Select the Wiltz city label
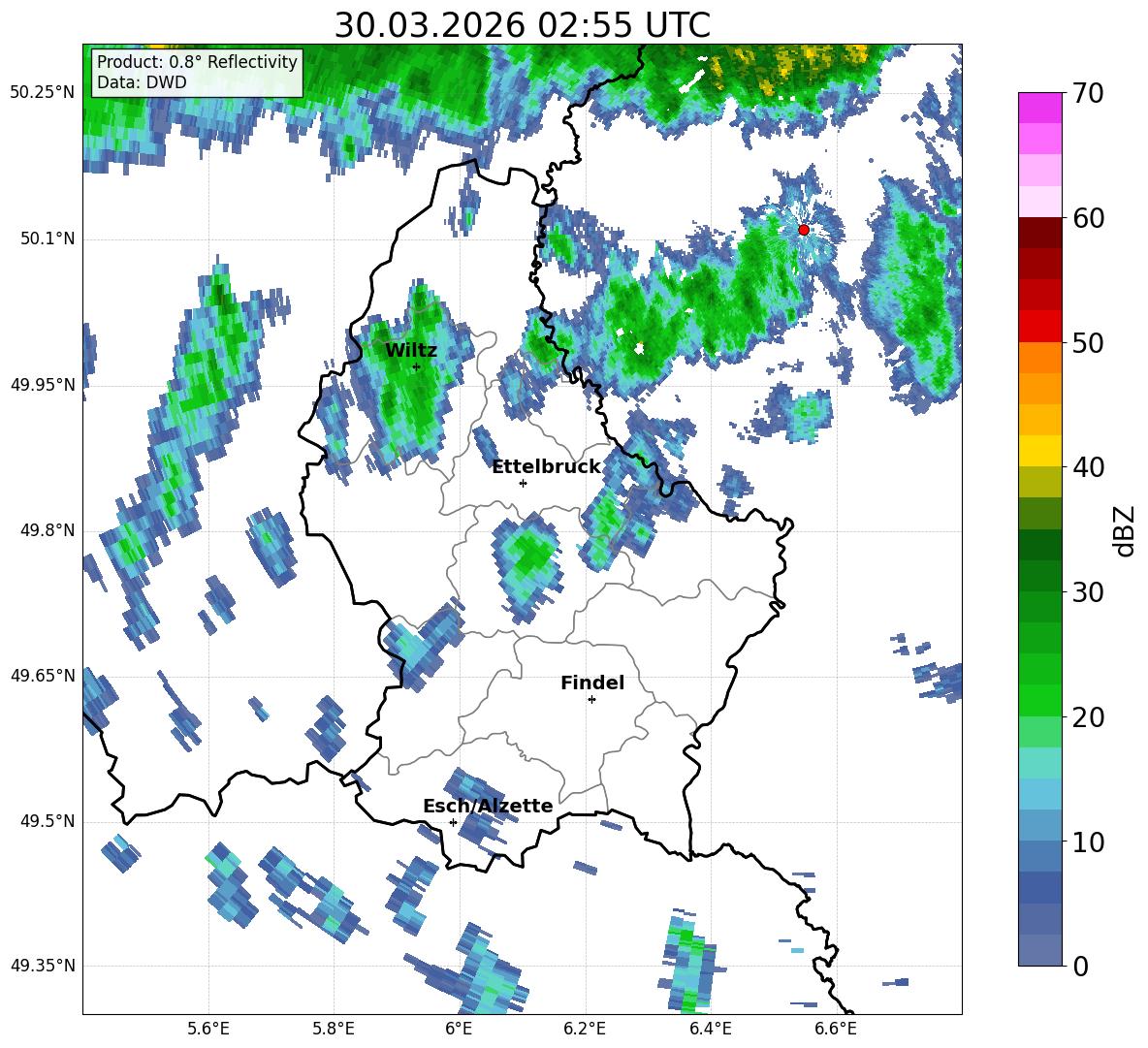 (x=411, y=351)
